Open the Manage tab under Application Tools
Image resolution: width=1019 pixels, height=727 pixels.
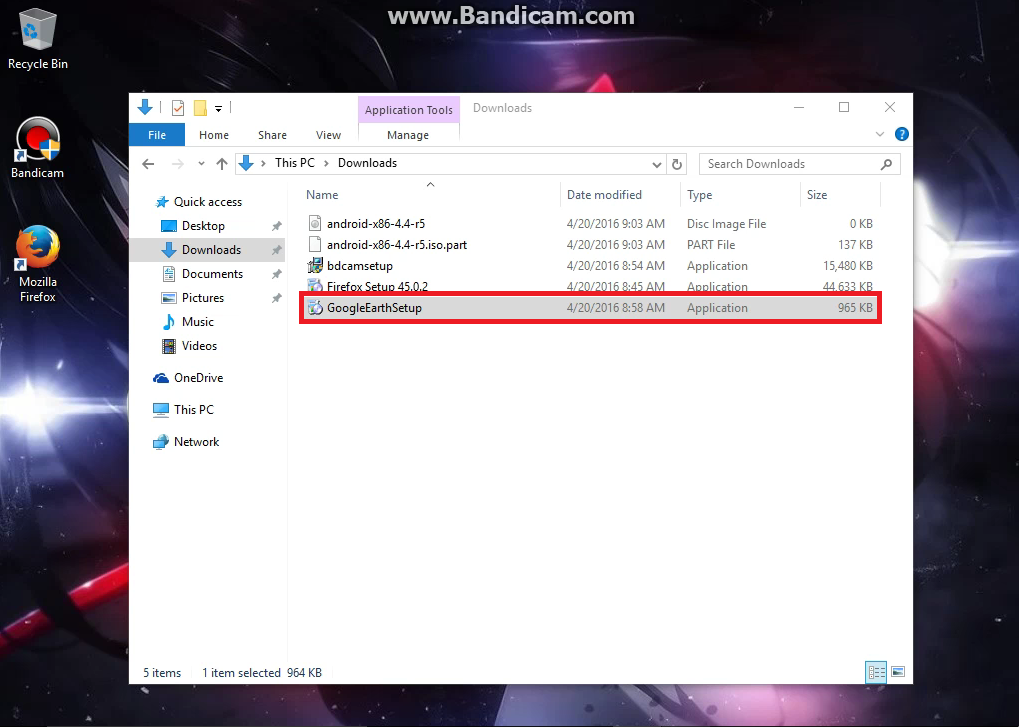408,135
